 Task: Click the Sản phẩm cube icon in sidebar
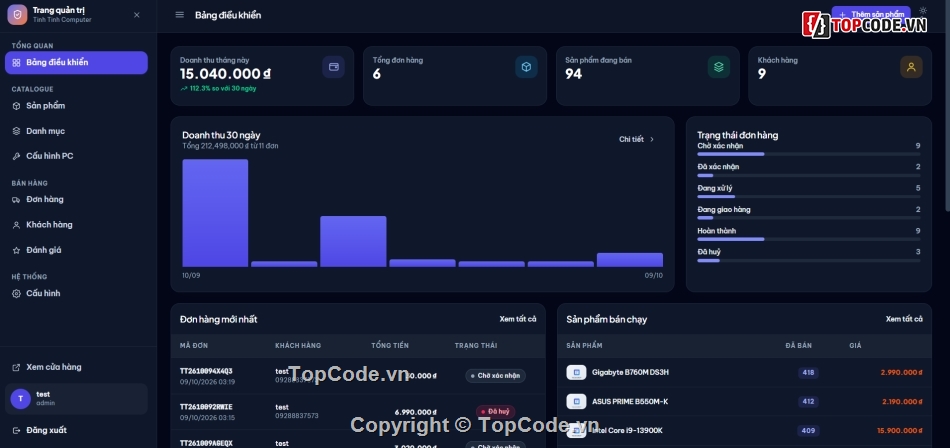click(16, 105)
